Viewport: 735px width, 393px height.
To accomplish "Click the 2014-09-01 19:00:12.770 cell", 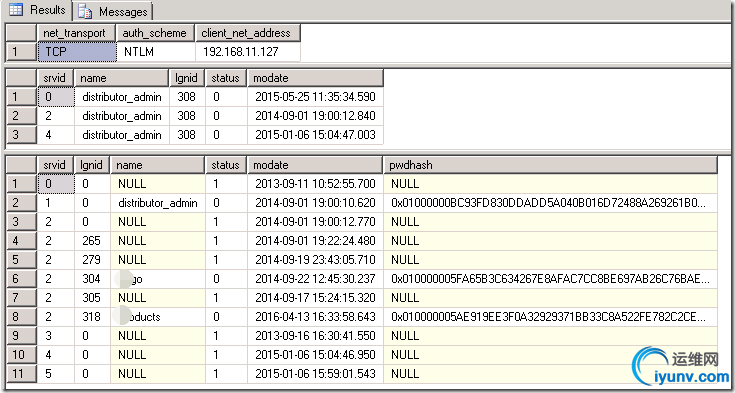I will (x=315, y=221).
